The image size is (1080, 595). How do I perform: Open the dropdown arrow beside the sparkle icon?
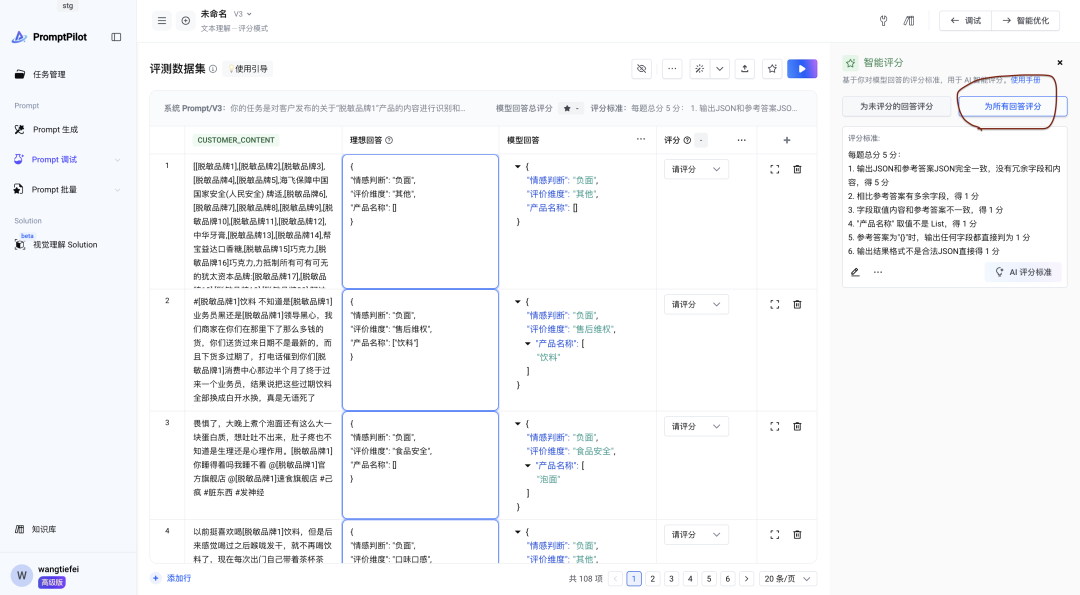(x=720, y=69)
